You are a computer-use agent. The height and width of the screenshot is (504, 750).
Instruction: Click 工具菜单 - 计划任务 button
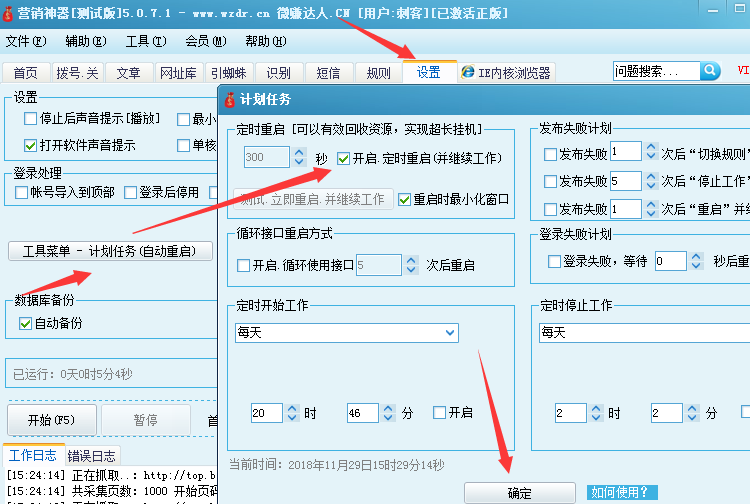tap(109, 251)
